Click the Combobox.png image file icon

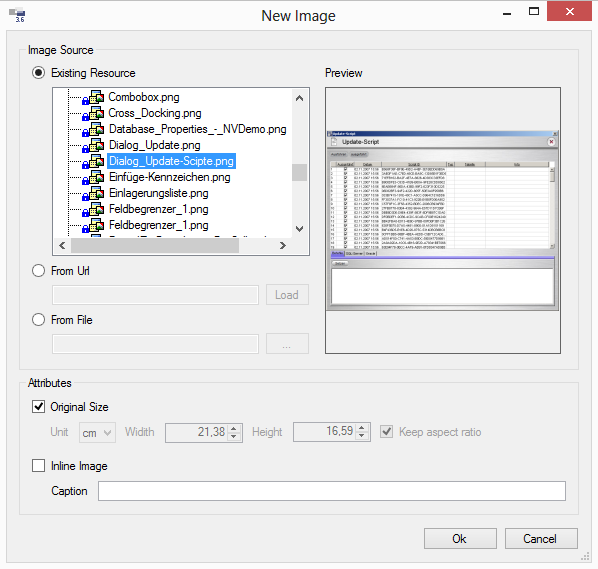pos(93,98)
